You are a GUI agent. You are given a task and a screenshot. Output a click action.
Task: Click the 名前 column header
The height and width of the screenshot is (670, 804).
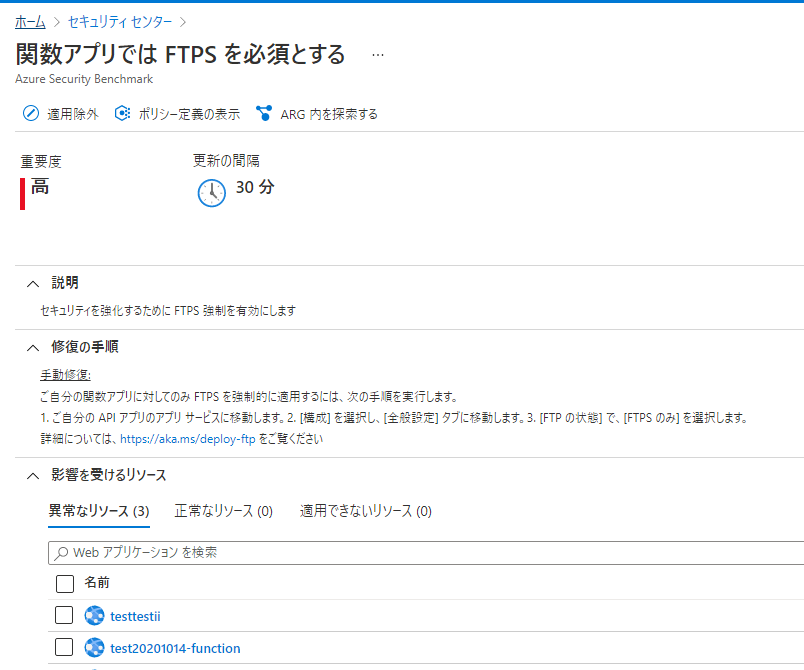click(97, 582)
